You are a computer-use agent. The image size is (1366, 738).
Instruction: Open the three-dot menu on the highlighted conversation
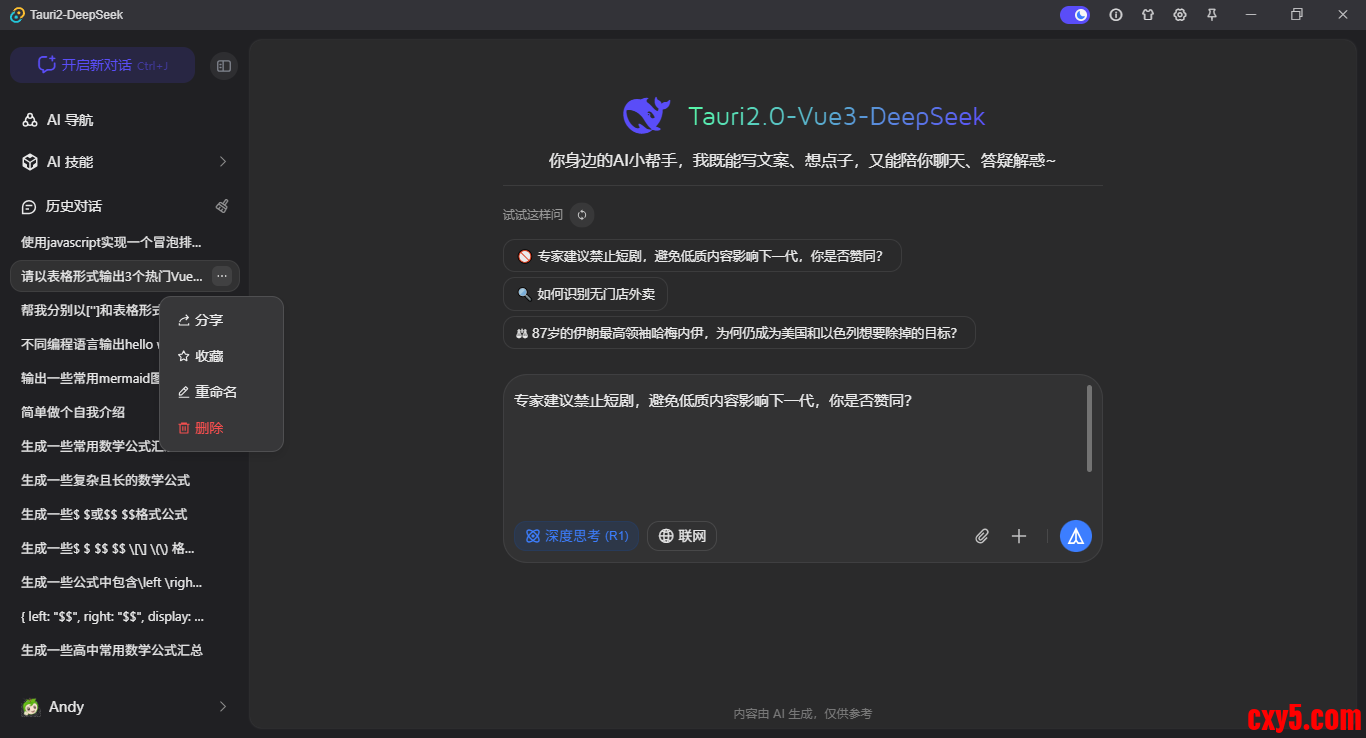click(222, 276)
